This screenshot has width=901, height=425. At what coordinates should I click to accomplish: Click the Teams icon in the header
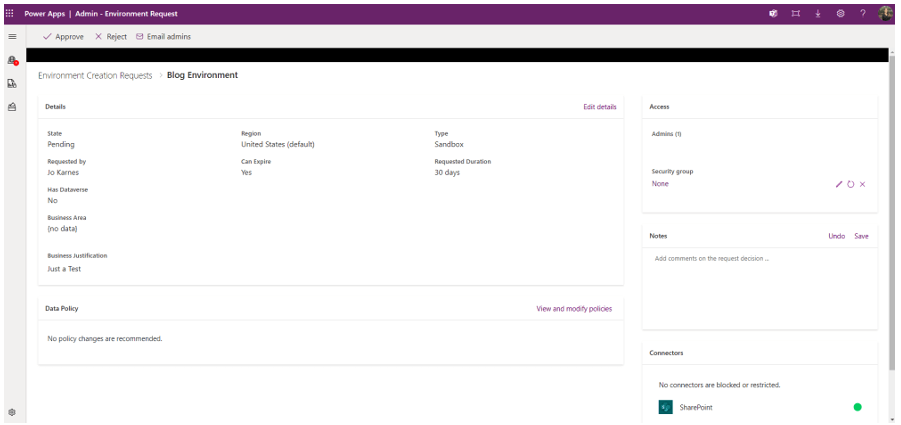pyautogui.click(x=773, y=13)
